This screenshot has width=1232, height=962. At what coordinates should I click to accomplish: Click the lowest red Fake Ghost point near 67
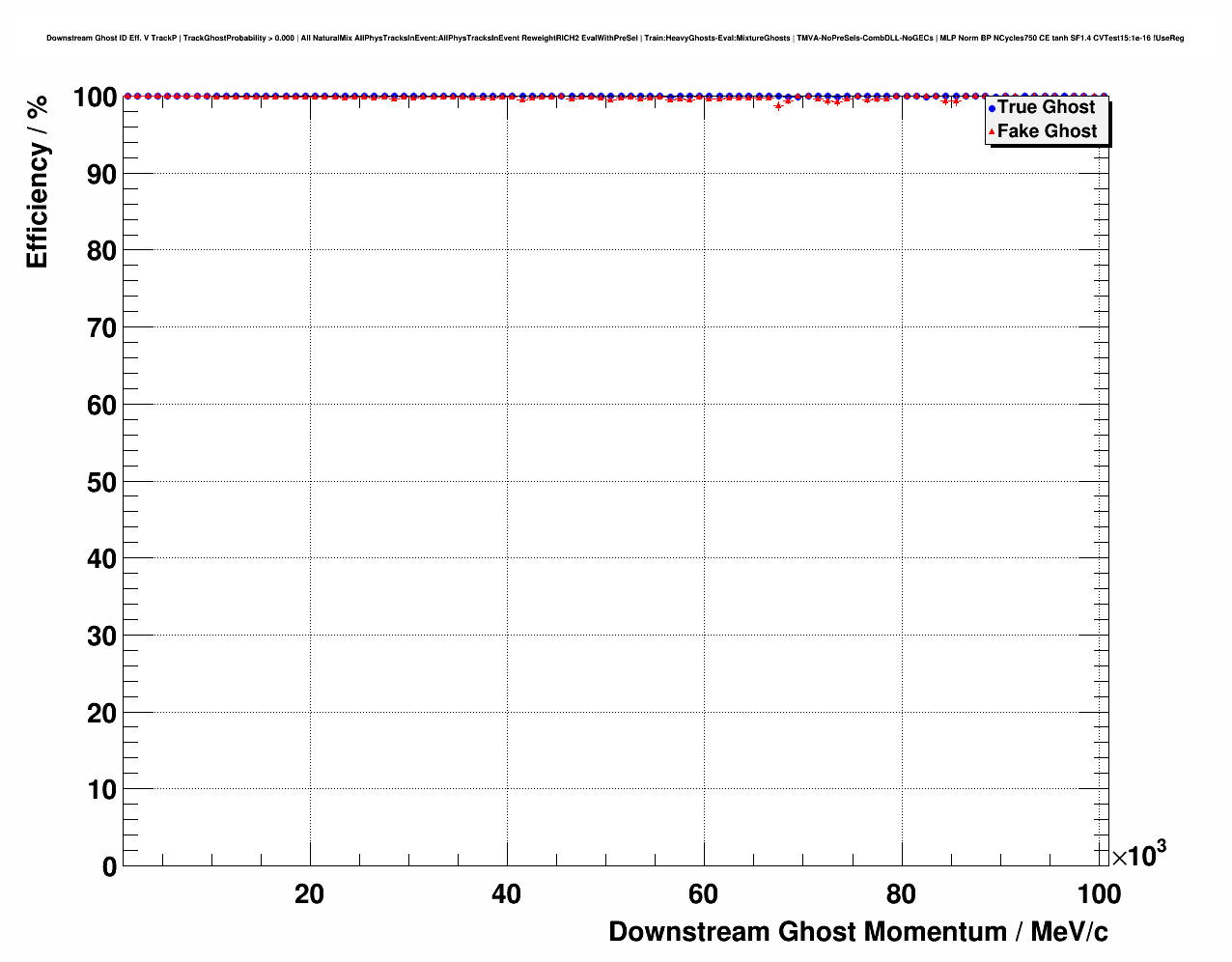pyautogui.click(x=778, y=106)
